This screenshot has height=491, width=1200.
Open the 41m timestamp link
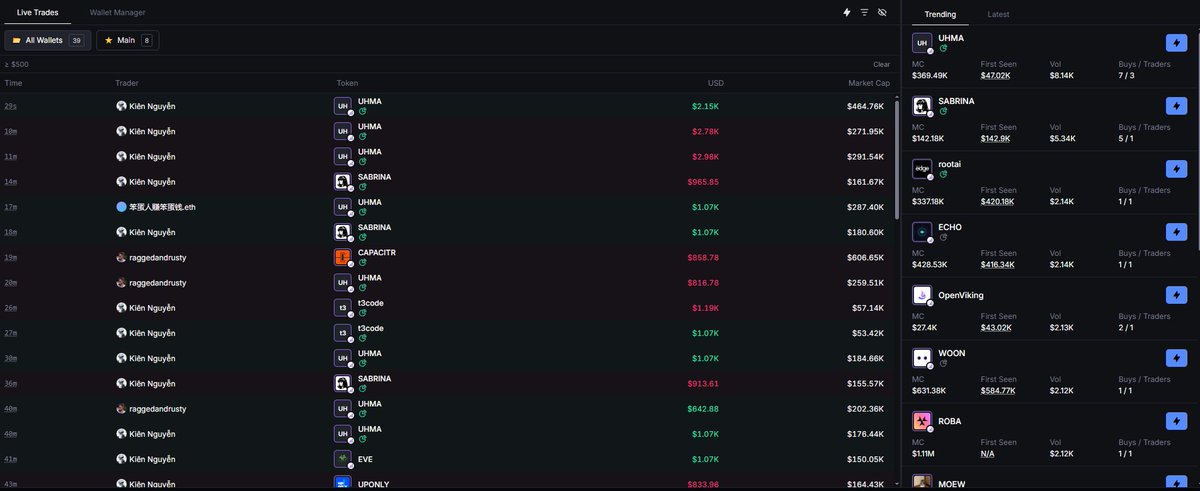[11, 459]
